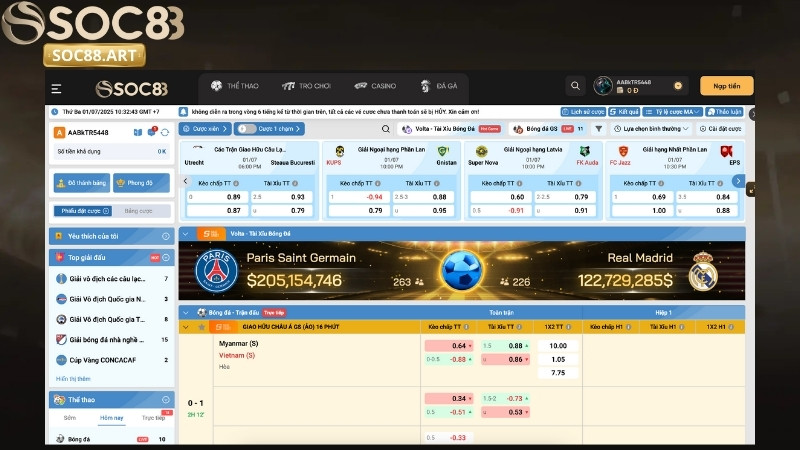
Task: Click the search magnifier icon in header
Action: click(575, 86)
